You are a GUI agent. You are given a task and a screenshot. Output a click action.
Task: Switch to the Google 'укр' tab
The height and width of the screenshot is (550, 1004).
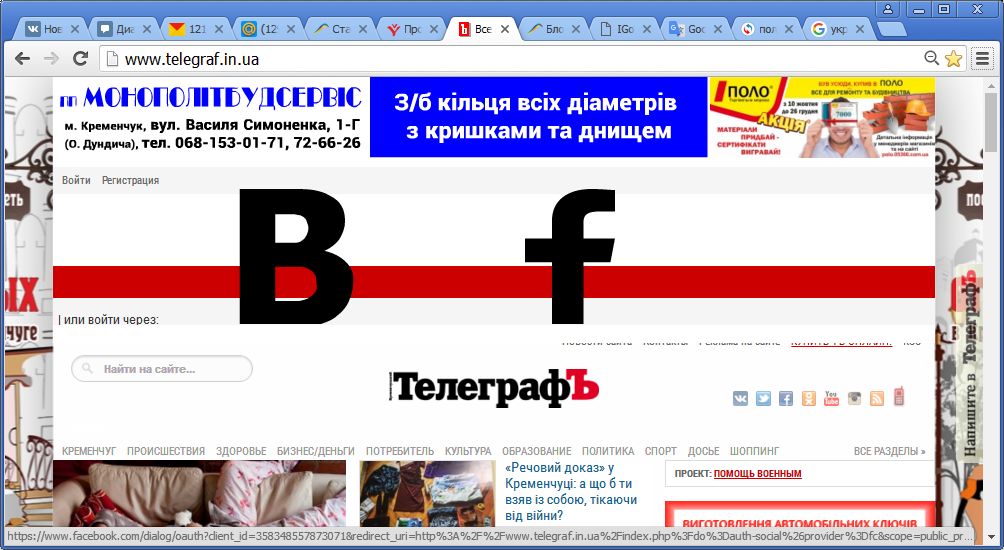(839, 29)
